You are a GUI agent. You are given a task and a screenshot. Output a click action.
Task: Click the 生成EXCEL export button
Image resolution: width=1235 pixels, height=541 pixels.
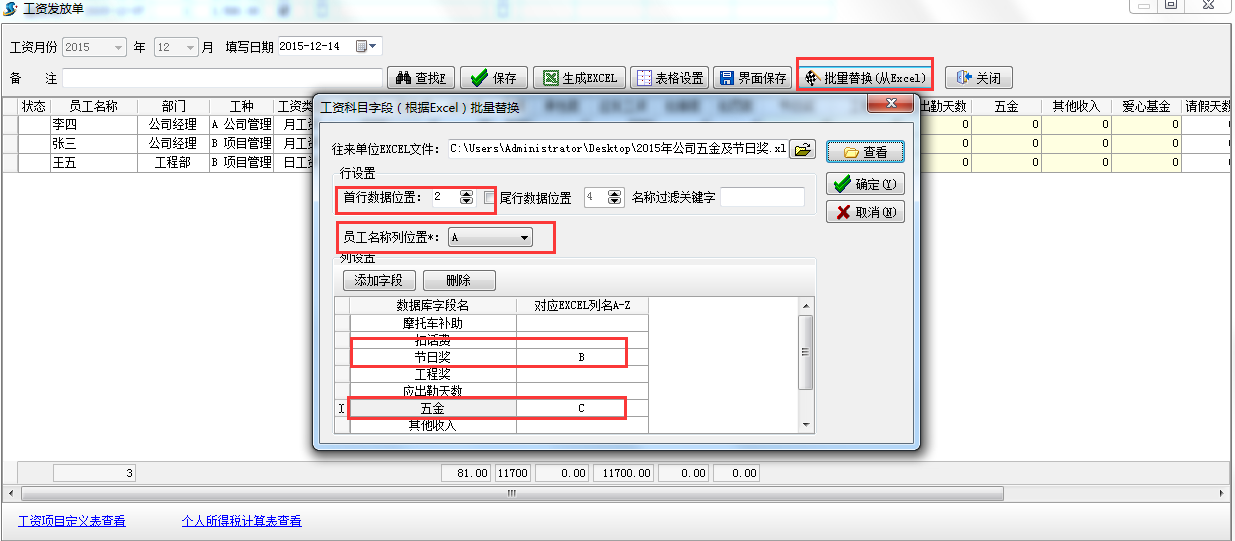pyautogui.click(x=579, y=78)
